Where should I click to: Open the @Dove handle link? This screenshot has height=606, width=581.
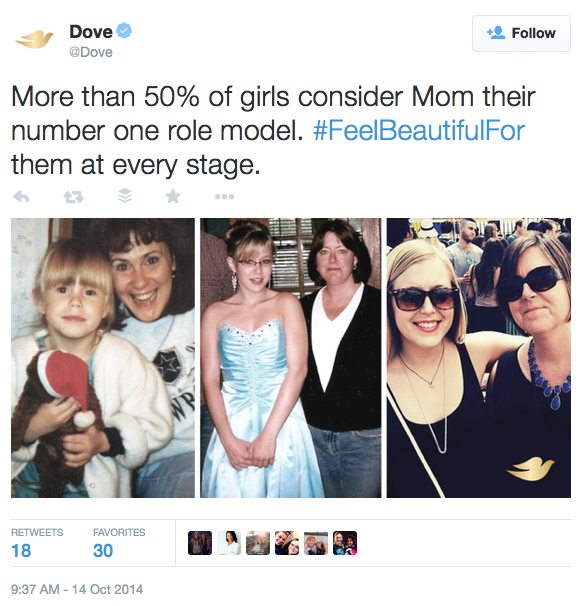click(91, 52)
